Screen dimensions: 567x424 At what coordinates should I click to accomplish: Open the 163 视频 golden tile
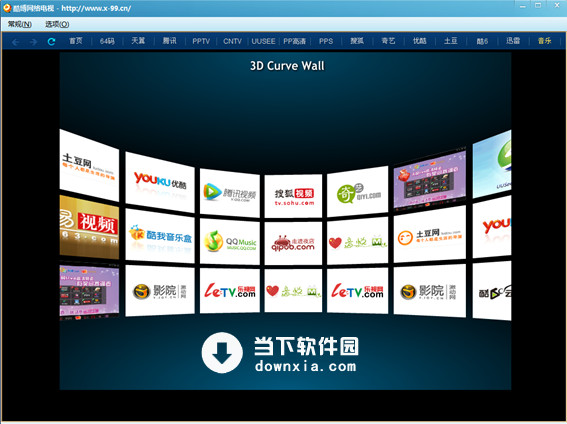[89, 227]
